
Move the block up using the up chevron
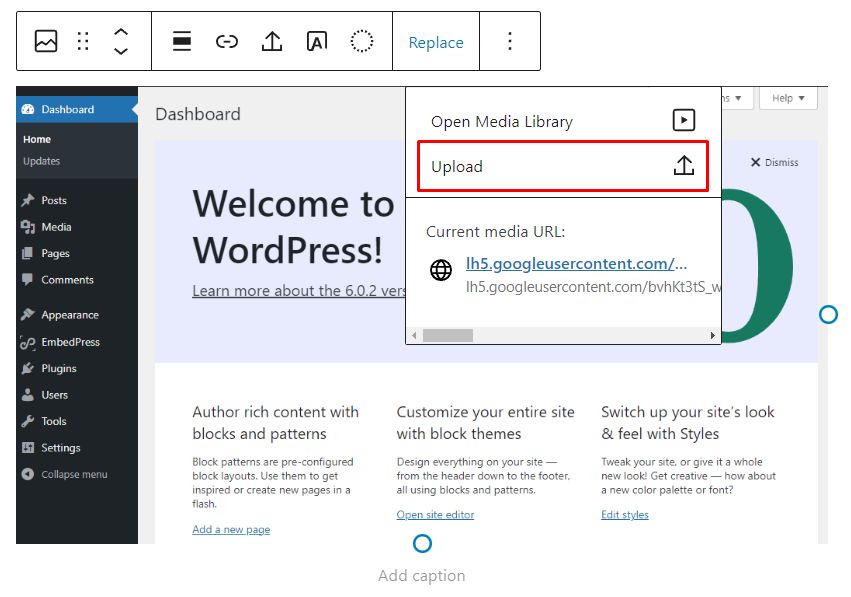122,33
